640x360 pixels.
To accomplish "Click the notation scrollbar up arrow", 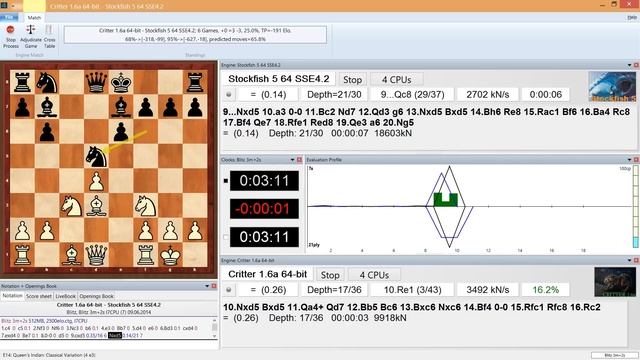I will [x=214, y=321].
